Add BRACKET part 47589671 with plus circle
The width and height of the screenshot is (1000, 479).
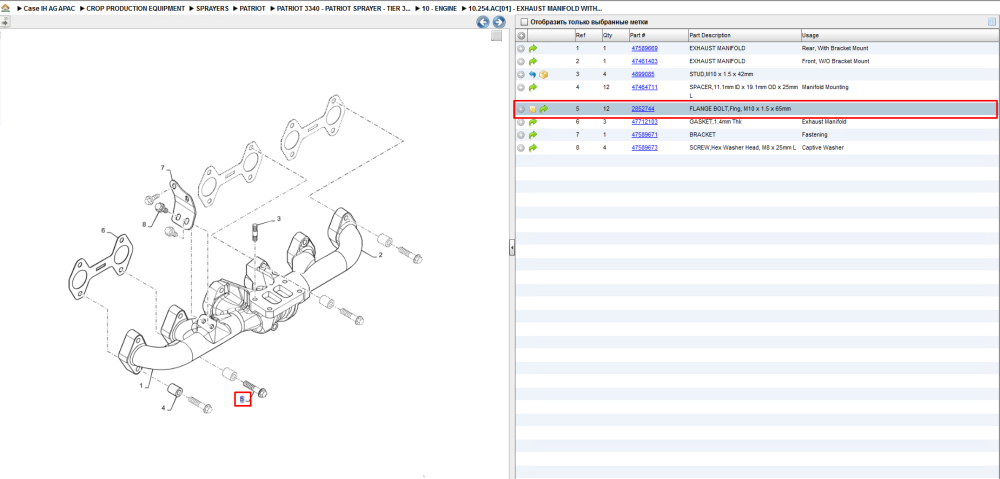[521, 135]
